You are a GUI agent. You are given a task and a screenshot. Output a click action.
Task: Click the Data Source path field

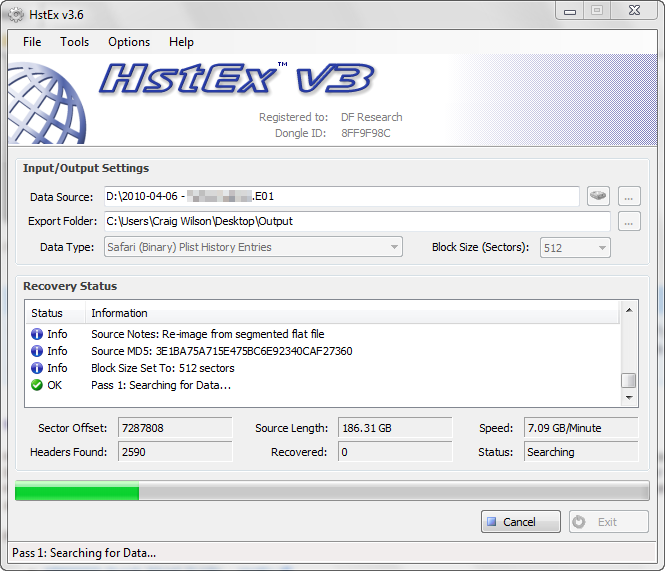(342, 196)
